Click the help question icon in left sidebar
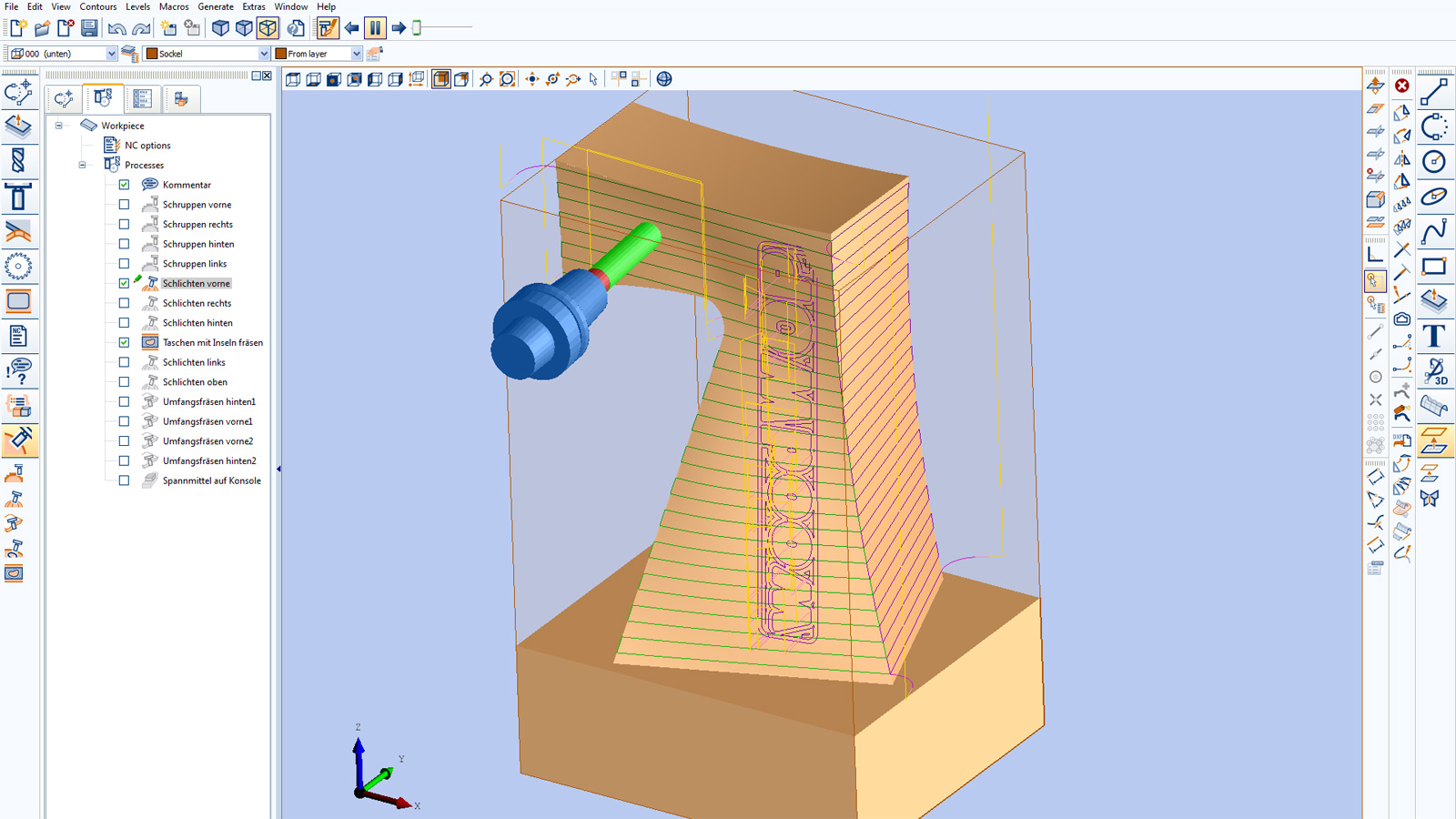 tap(18, 371)
